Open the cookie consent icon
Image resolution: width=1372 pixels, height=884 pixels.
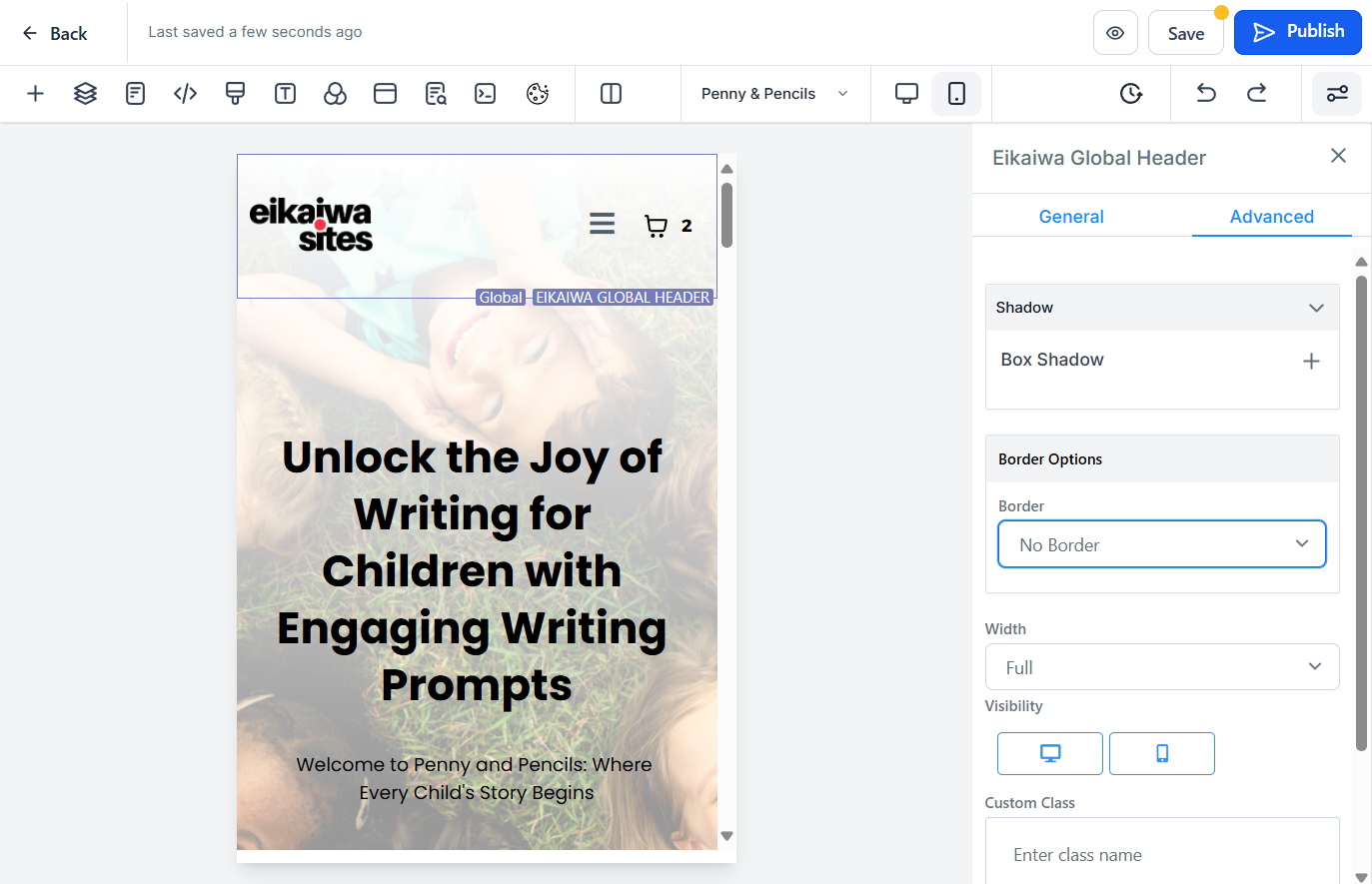[538, 94]
